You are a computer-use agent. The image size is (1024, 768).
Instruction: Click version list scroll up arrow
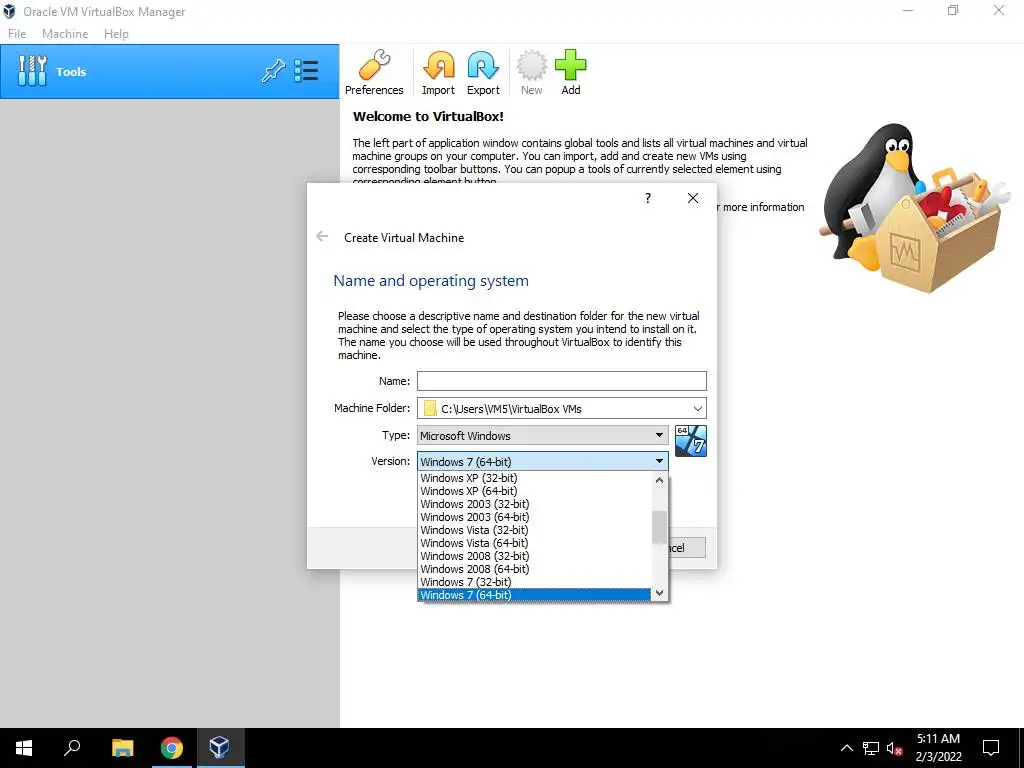point(660,480)
